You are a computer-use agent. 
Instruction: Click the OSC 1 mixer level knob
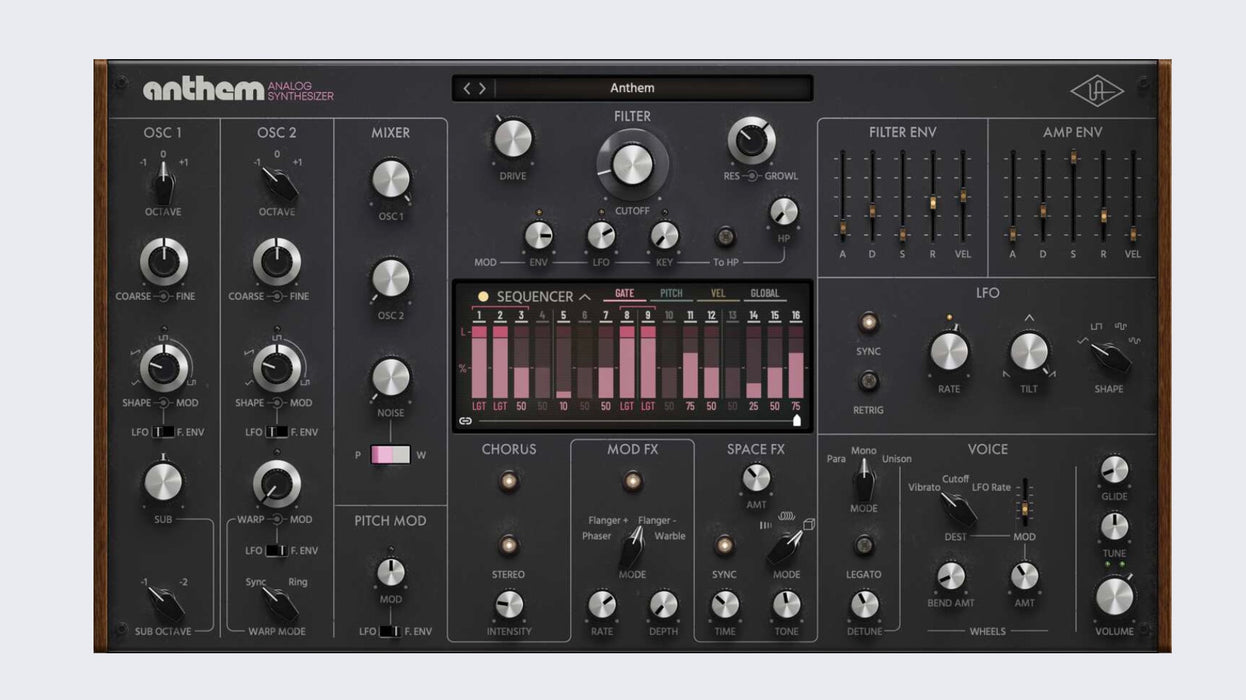click(x=391, y=179)
